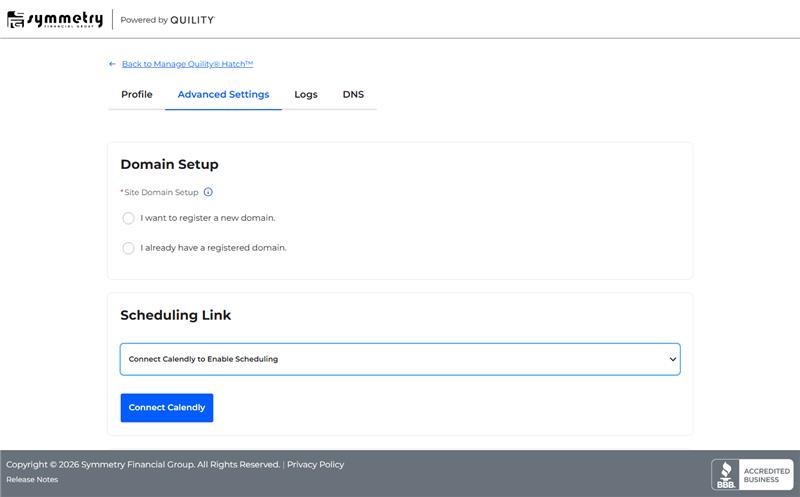Click the back arrow icon beside Manage Quility Hatch
Image resolution: width=800 pixels, height=497 pixels.
112,64
